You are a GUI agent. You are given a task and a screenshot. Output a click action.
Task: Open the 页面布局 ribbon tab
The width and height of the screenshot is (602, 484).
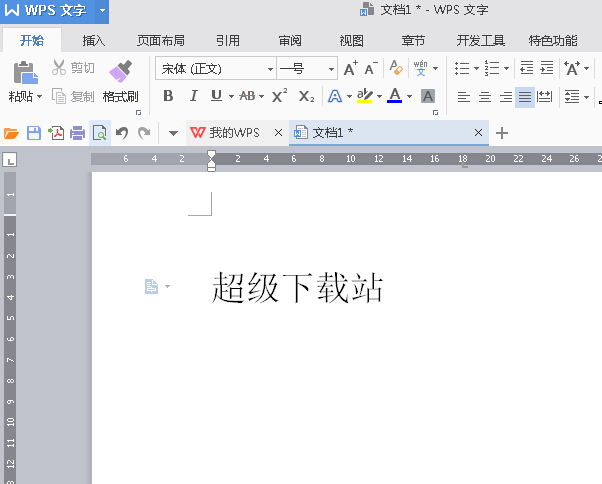point(160,41)
